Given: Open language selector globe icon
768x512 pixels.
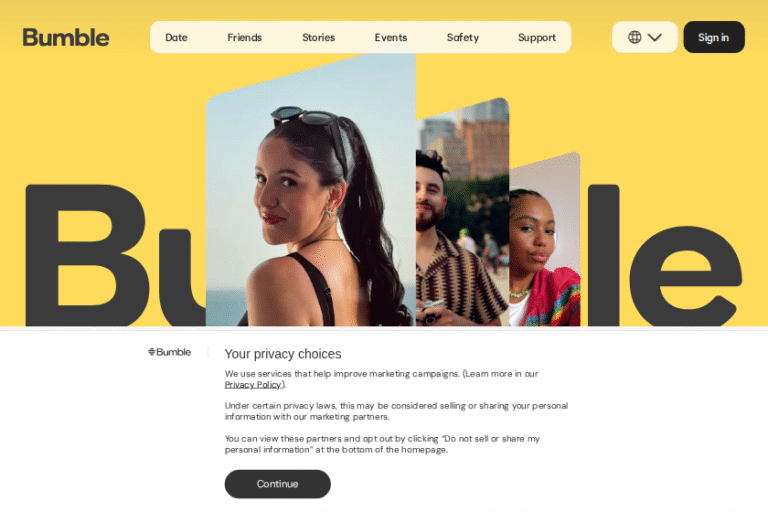Looking at the screenshot, I should [634, 37].
